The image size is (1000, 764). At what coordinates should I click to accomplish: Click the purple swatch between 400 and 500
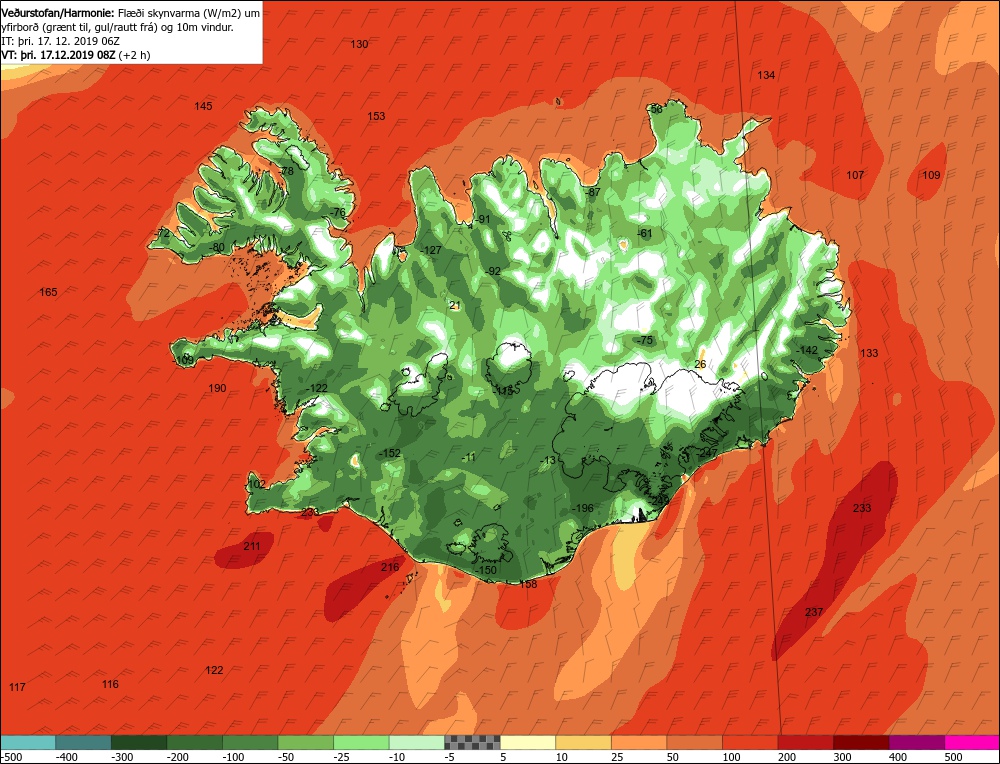pos(916,742)
